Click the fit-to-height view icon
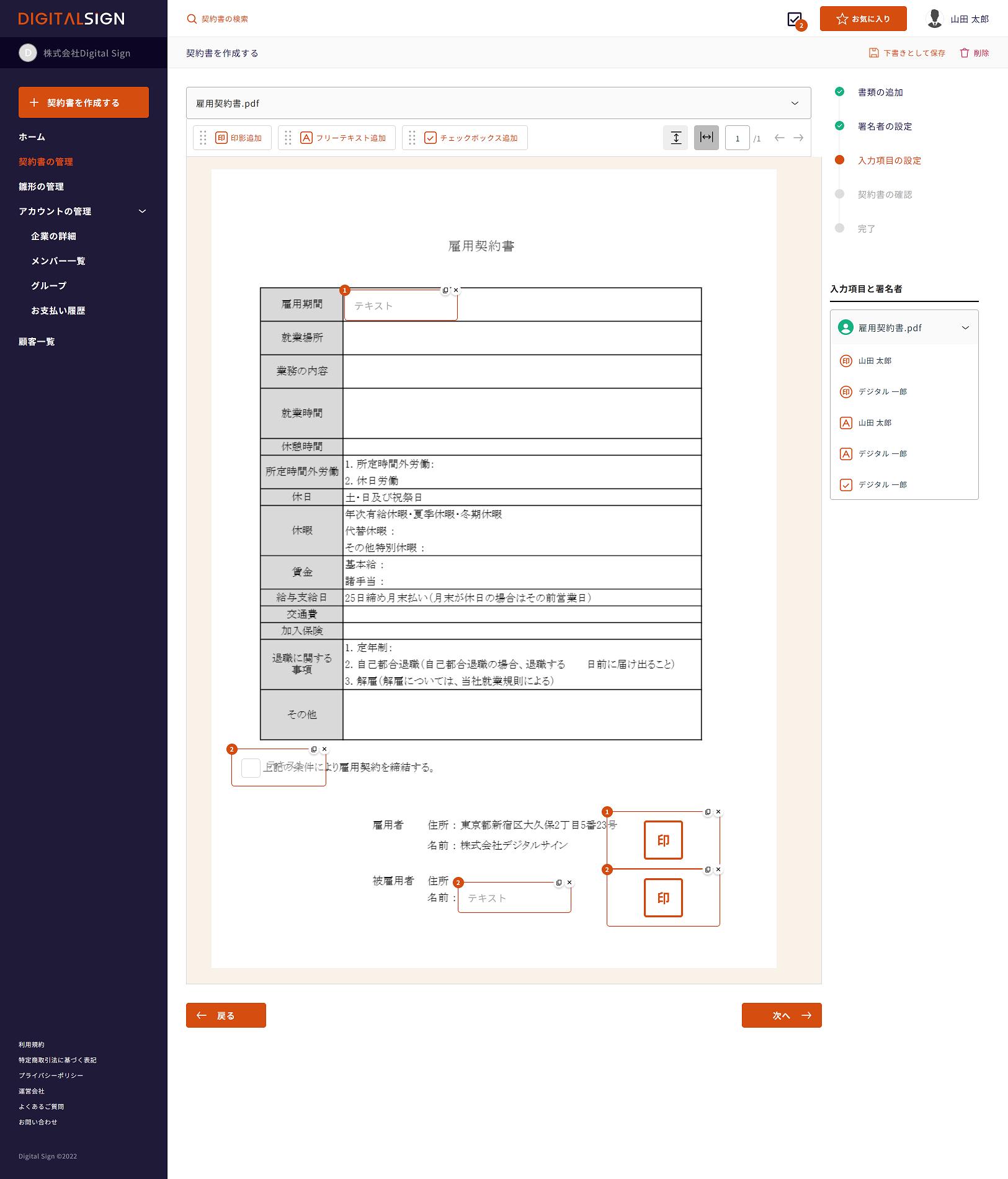1008x1179 pixels. [x=676, y=138]
